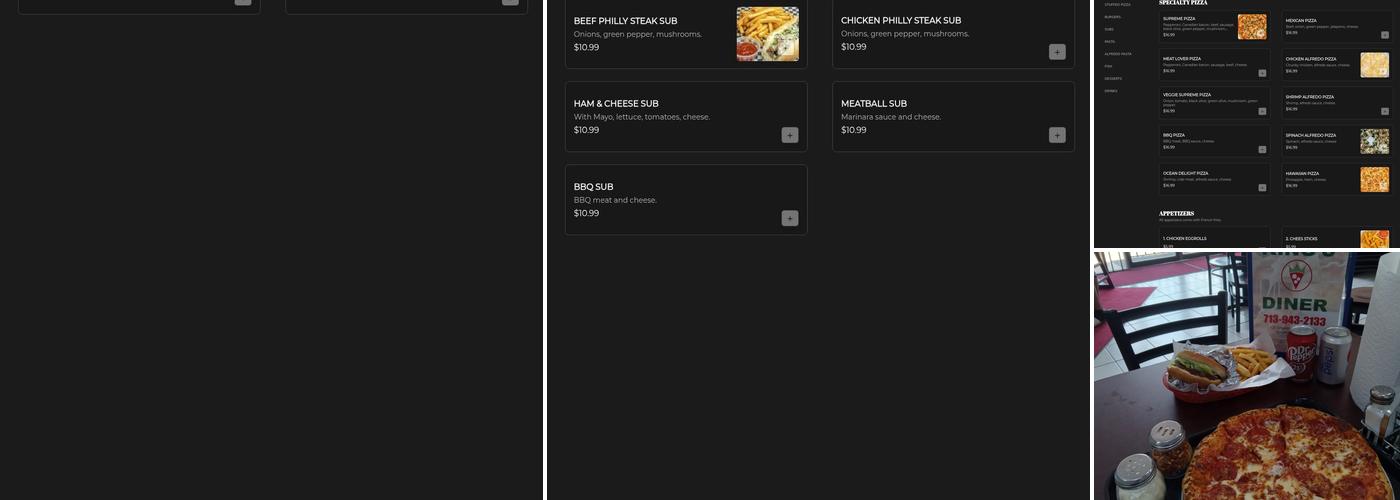This screenshot has height=500, width=1400.
Task: Open the Supreme Pizza photo
Action: 1252,27
